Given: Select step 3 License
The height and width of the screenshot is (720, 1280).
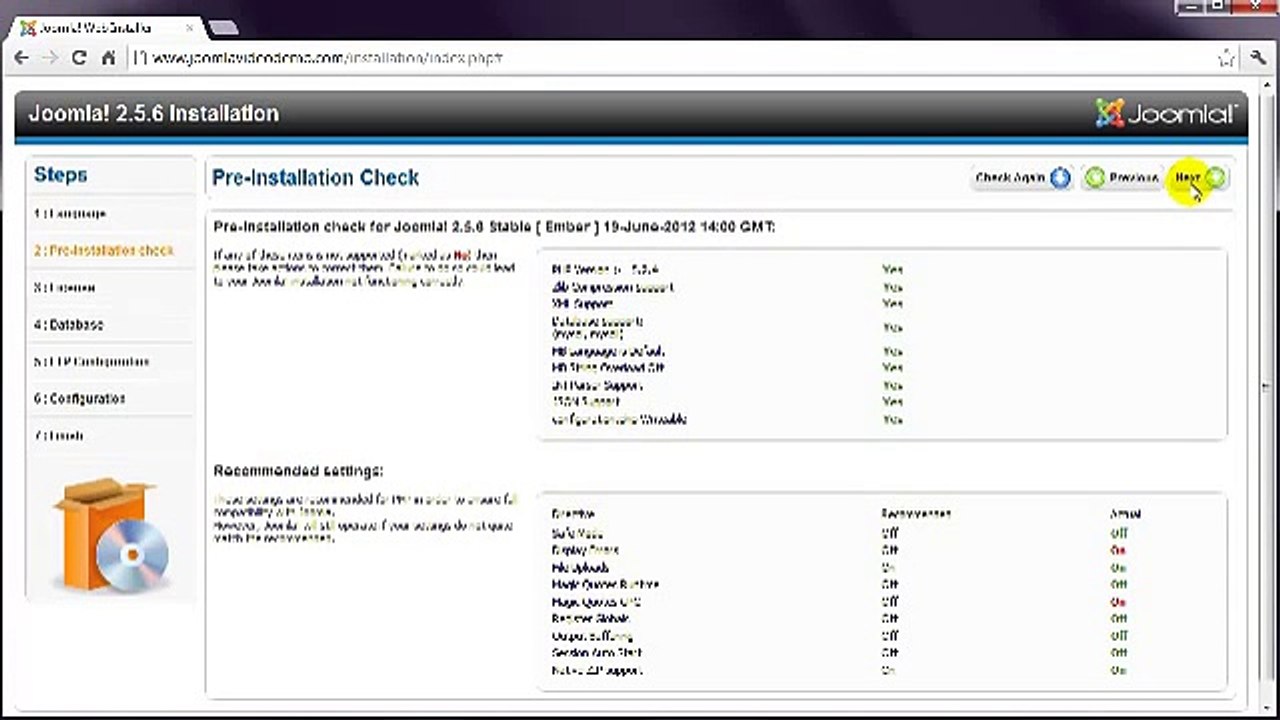Looking at the screenshot, I should tap(64, 288).
